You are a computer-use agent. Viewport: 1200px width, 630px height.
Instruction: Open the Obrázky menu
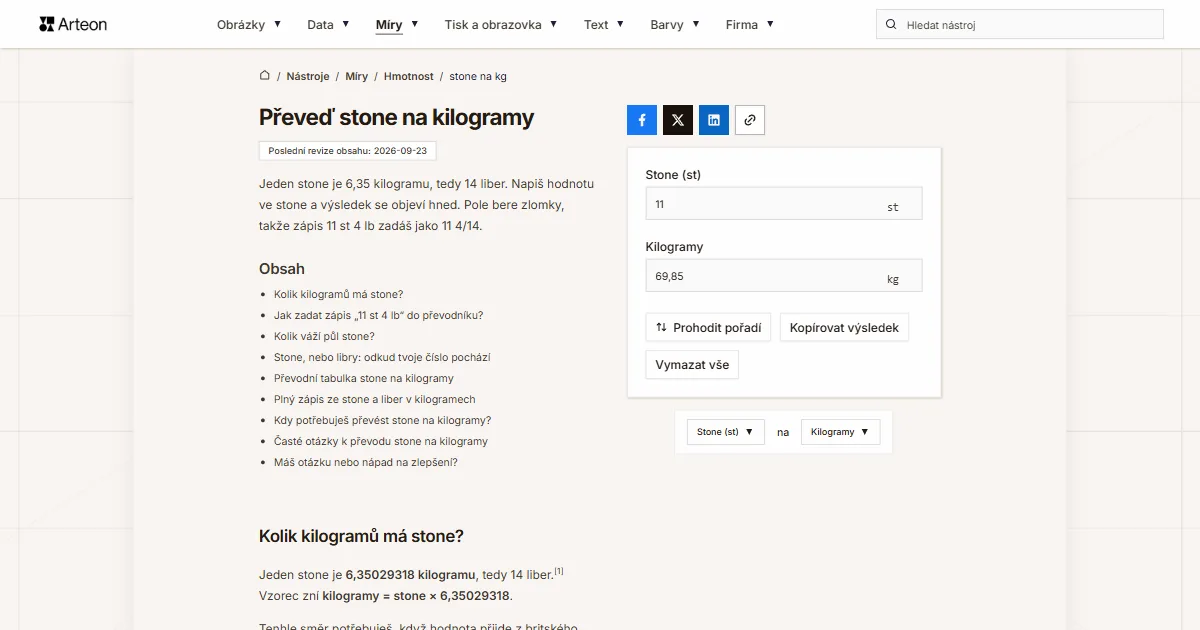249,24
